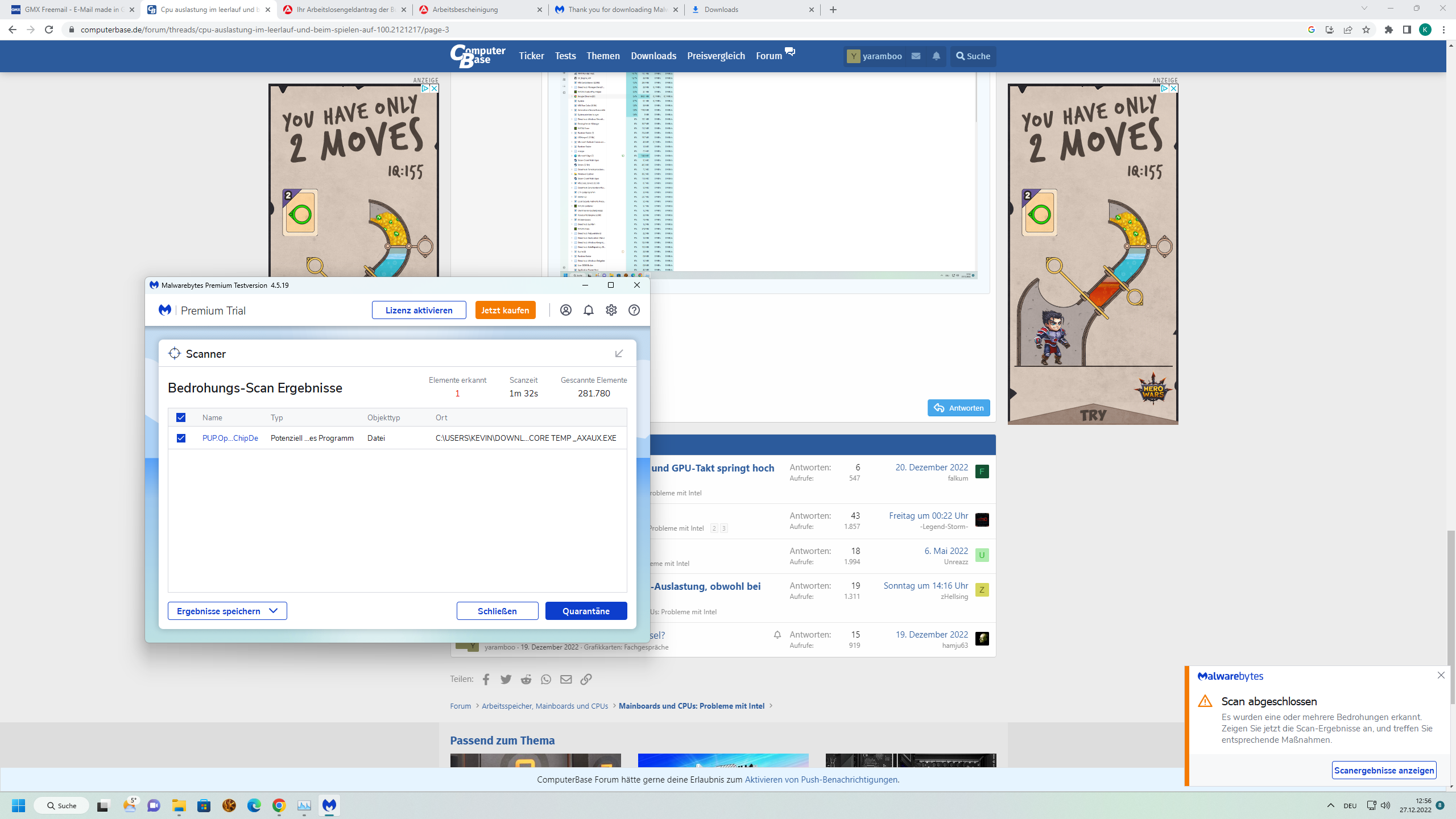1456x819 pixels.
Task: Open yaramboo user menu
Action: pos(874,56)
